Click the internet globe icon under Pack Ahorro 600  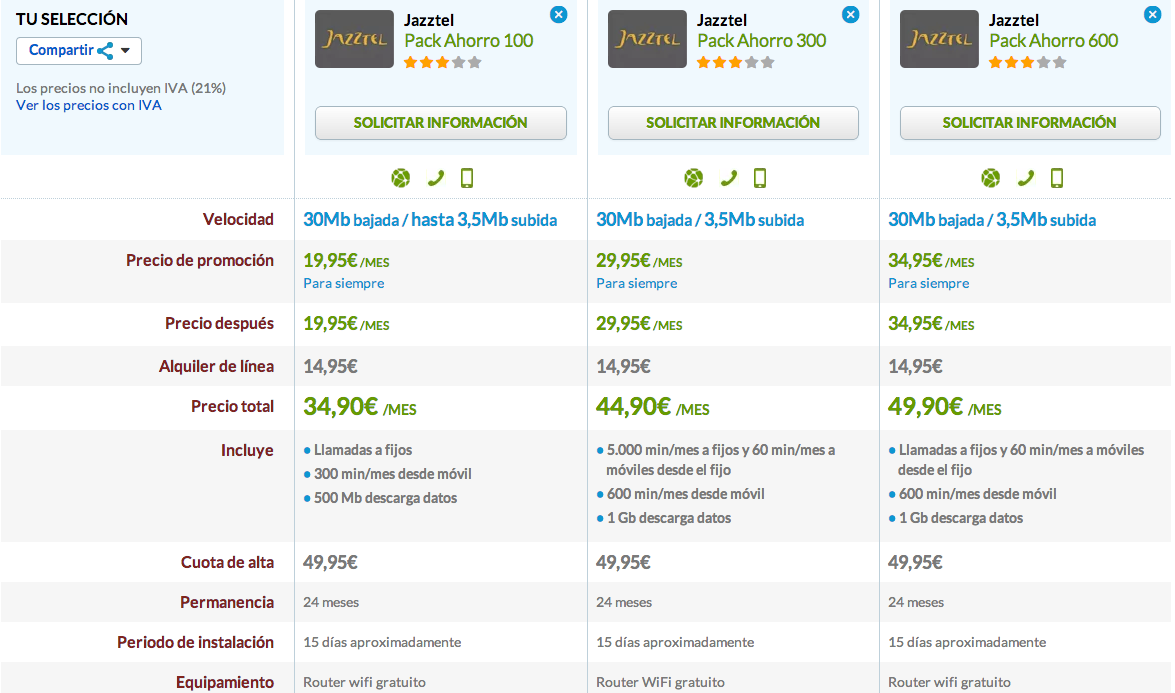pyautogui.click(x=991, y=178)
